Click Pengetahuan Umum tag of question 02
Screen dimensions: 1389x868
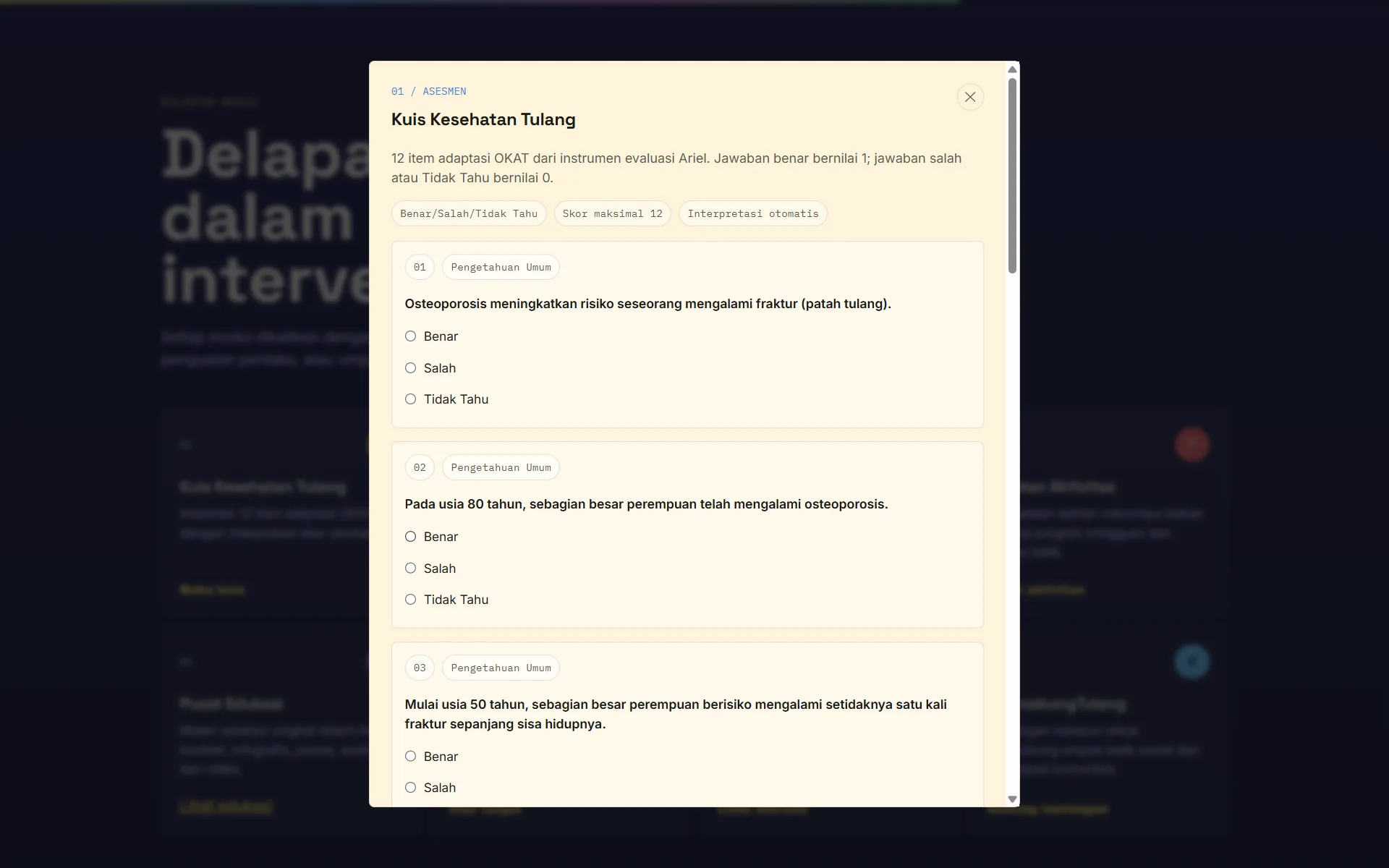click(501, 467)
